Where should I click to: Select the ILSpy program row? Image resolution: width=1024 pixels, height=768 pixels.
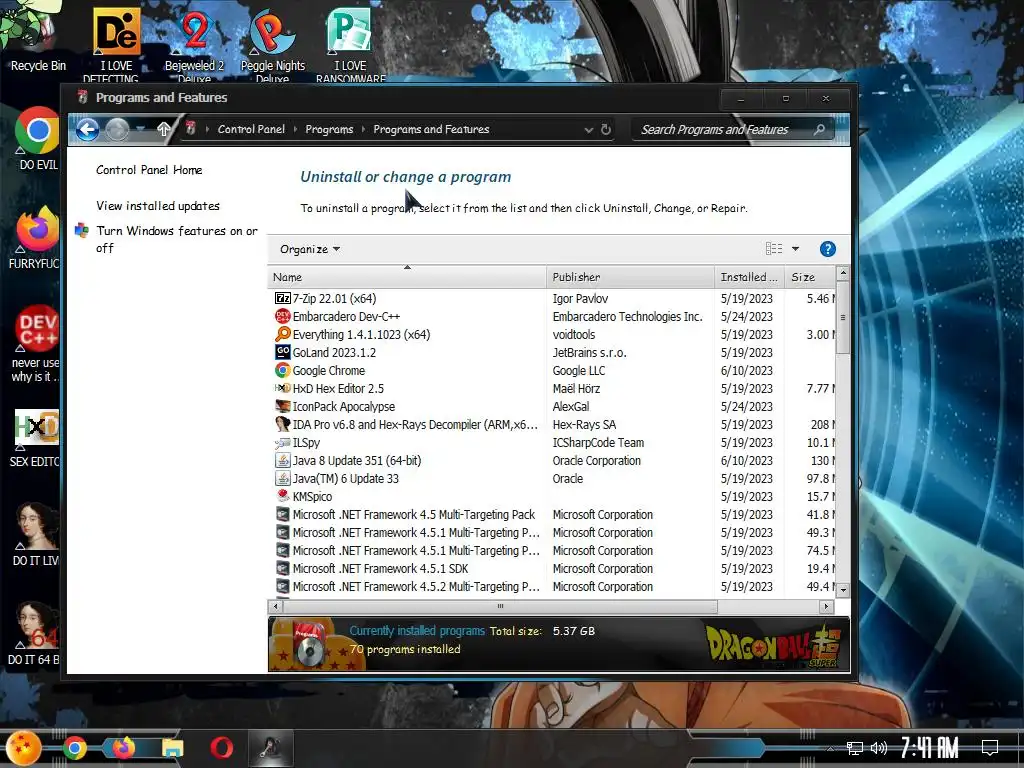551,442
